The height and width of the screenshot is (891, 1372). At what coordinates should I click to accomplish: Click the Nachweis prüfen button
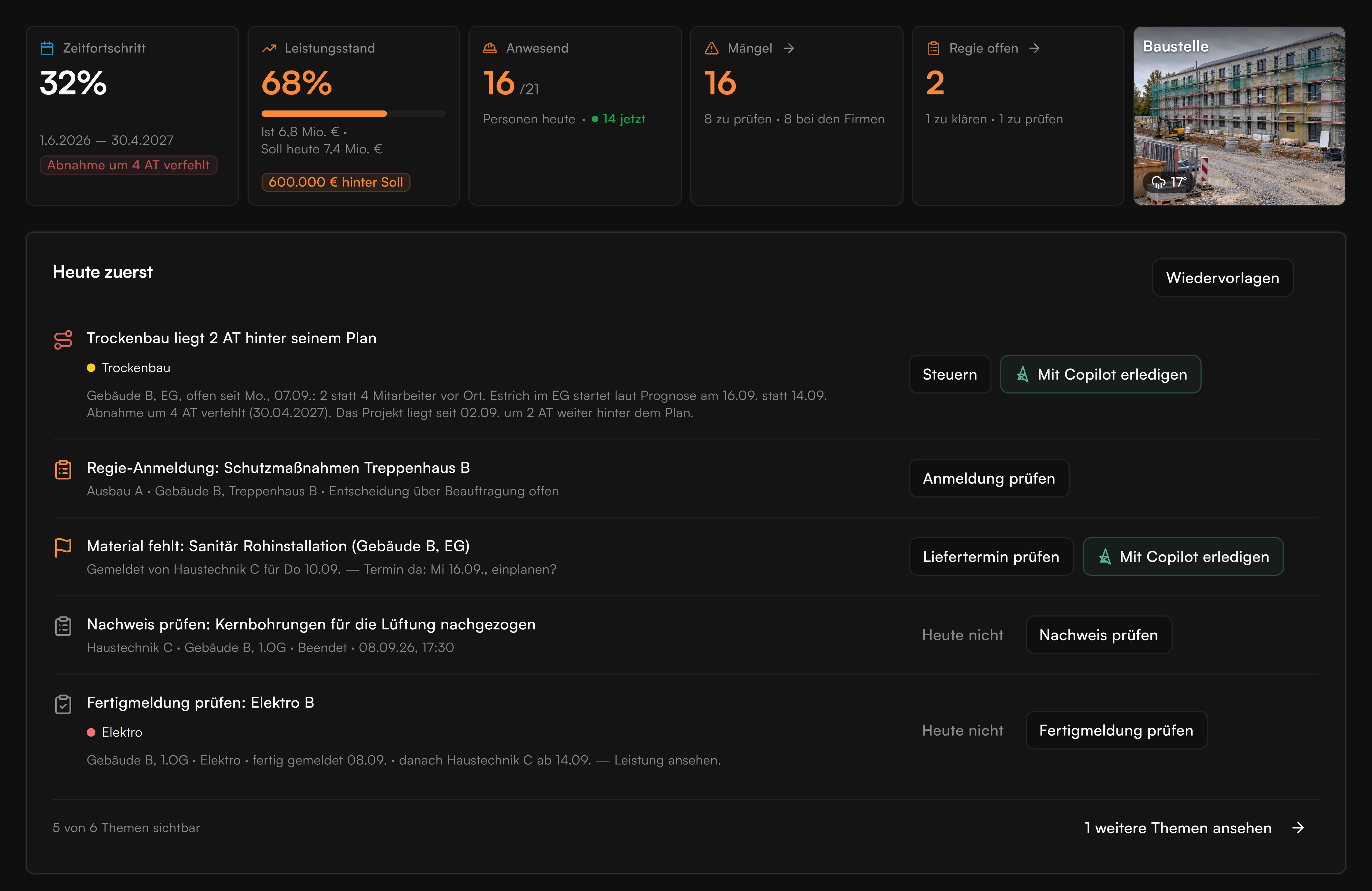coord(1099,635)
